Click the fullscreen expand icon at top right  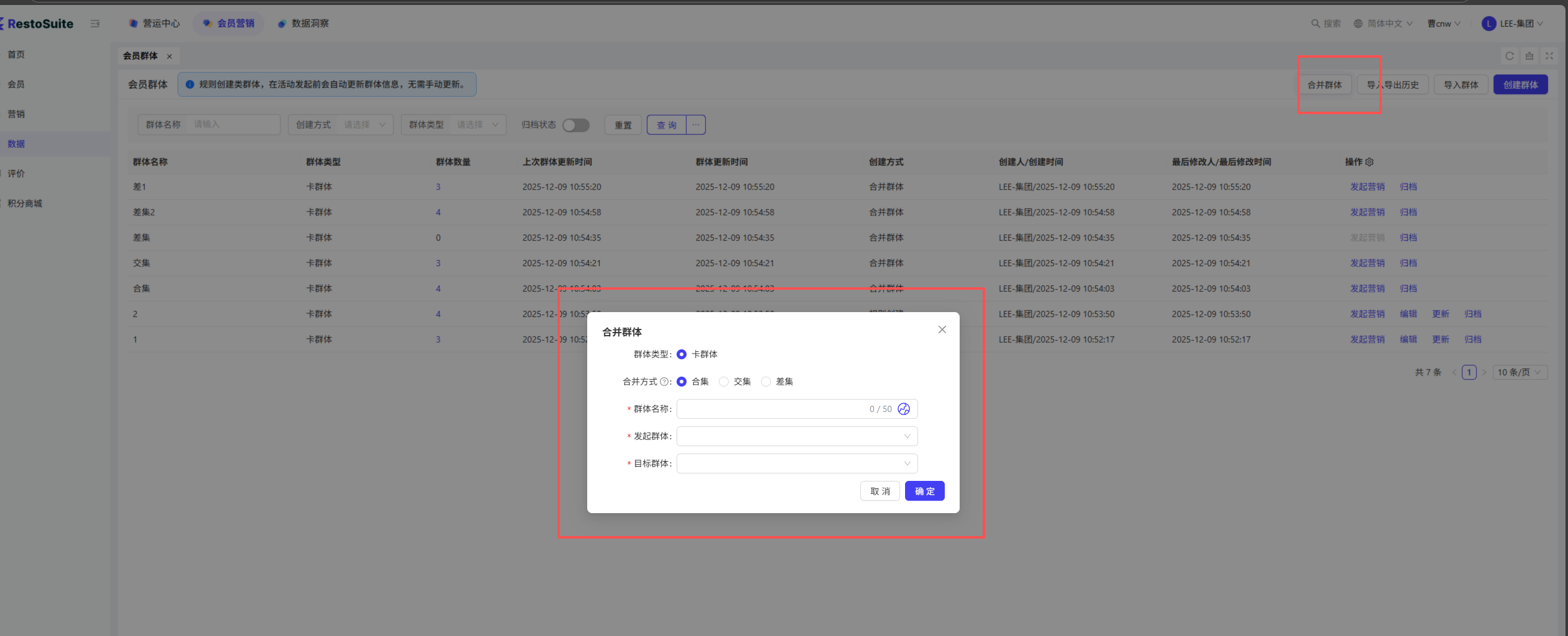(x=1549, y=56)
